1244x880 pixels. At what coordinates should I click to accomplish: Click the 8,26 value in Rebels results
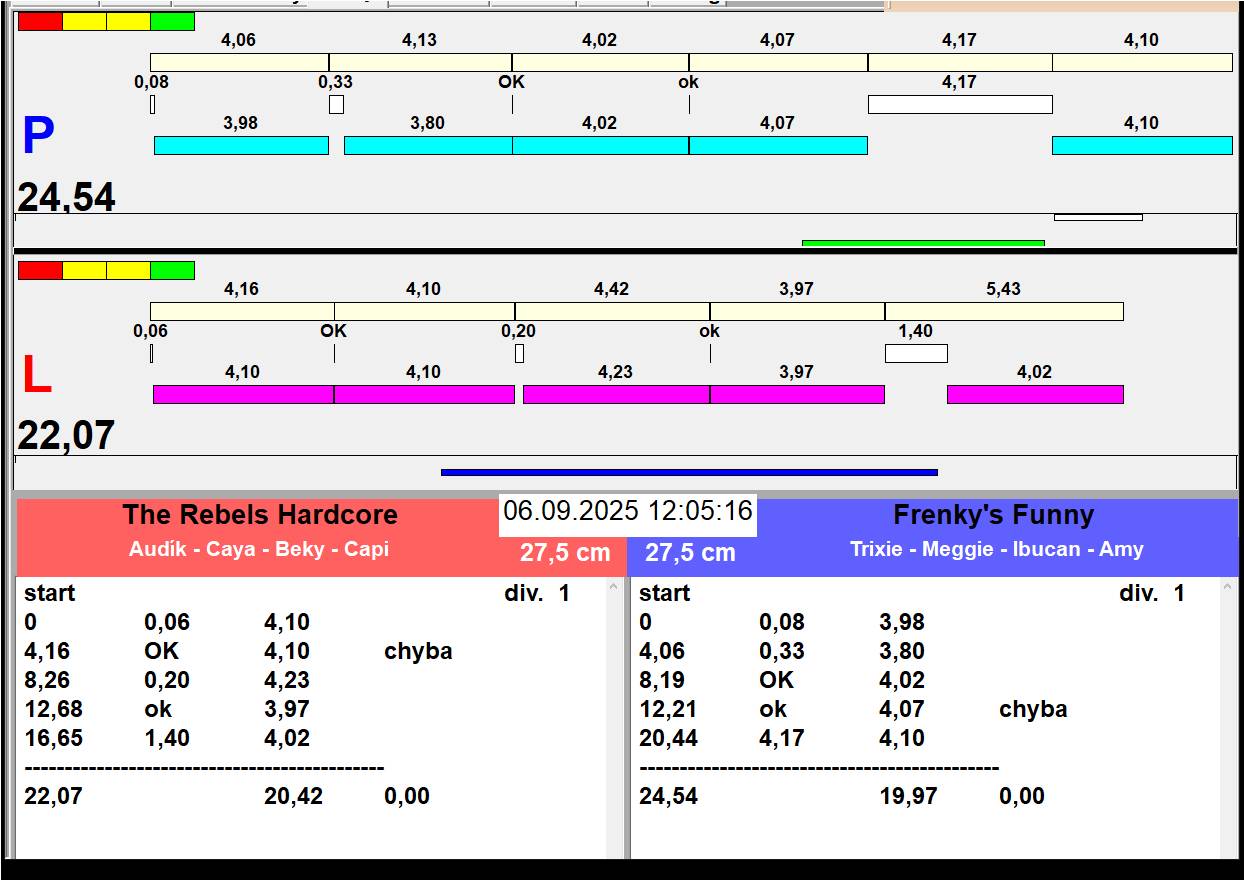47,680
